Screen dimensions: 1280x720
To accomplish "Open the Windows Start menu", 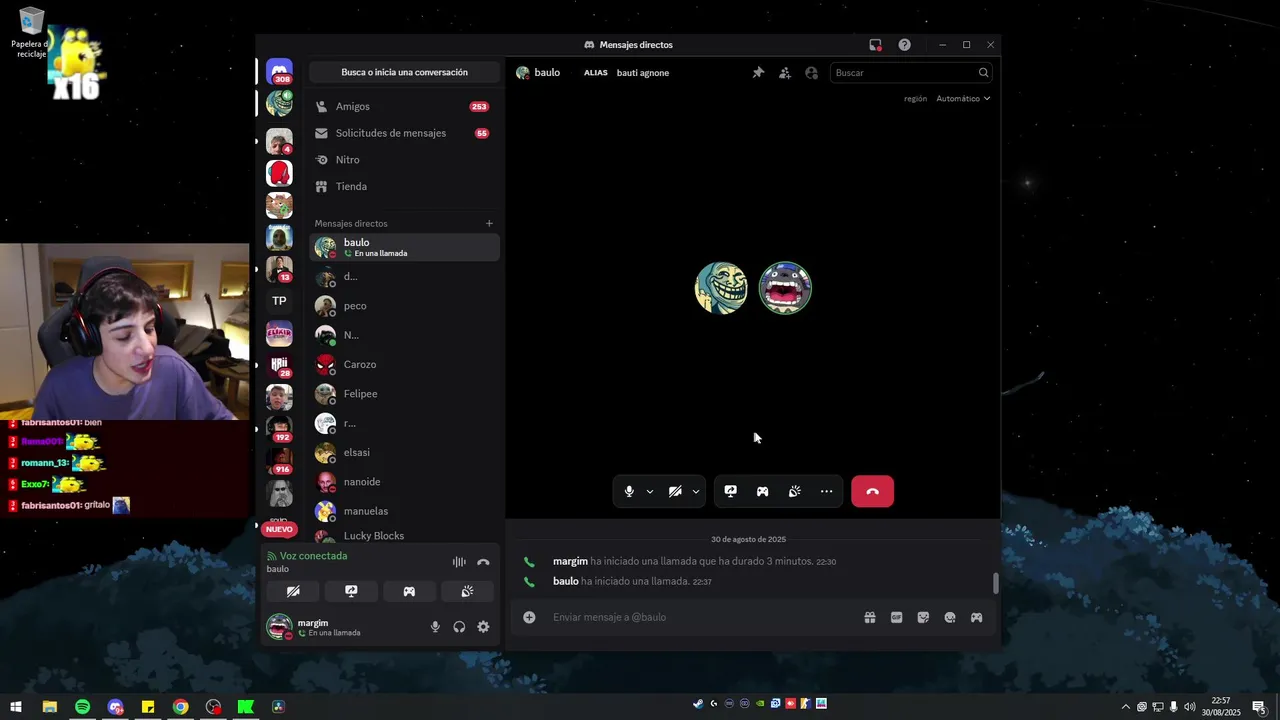I will point(16,707).
